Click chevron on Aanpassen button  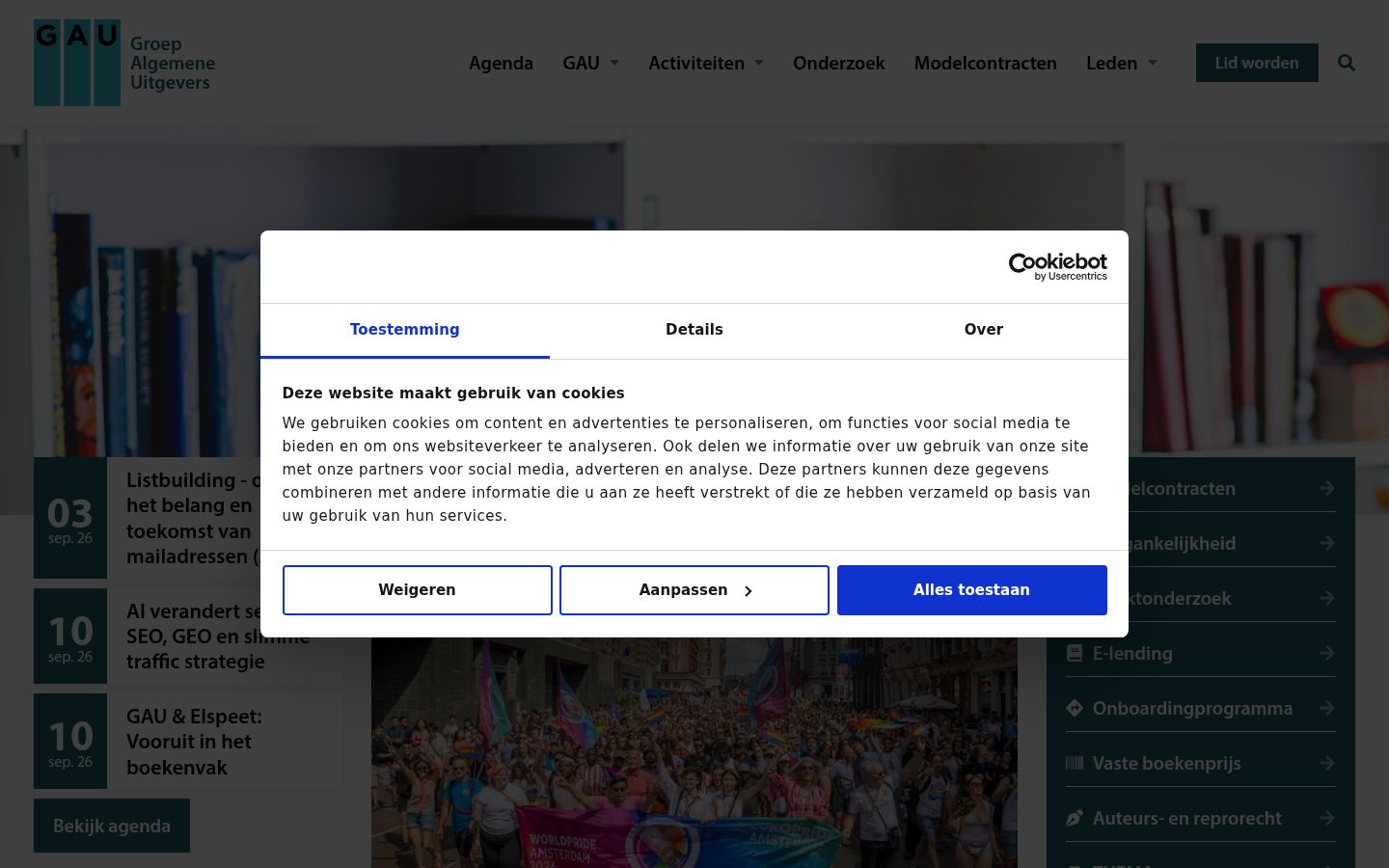748,591
